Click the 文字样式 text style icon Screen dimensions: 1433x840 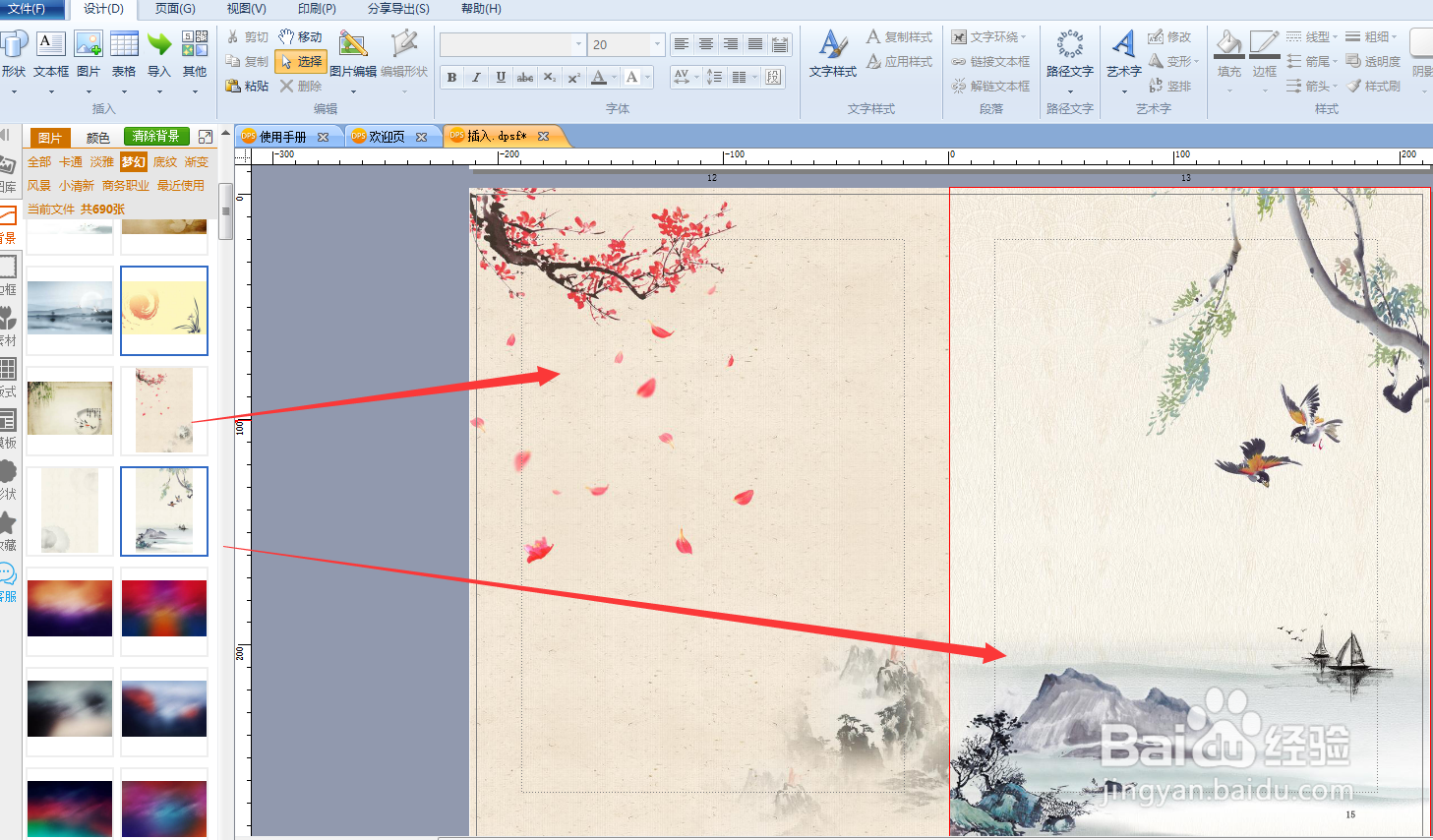[832, 45]
